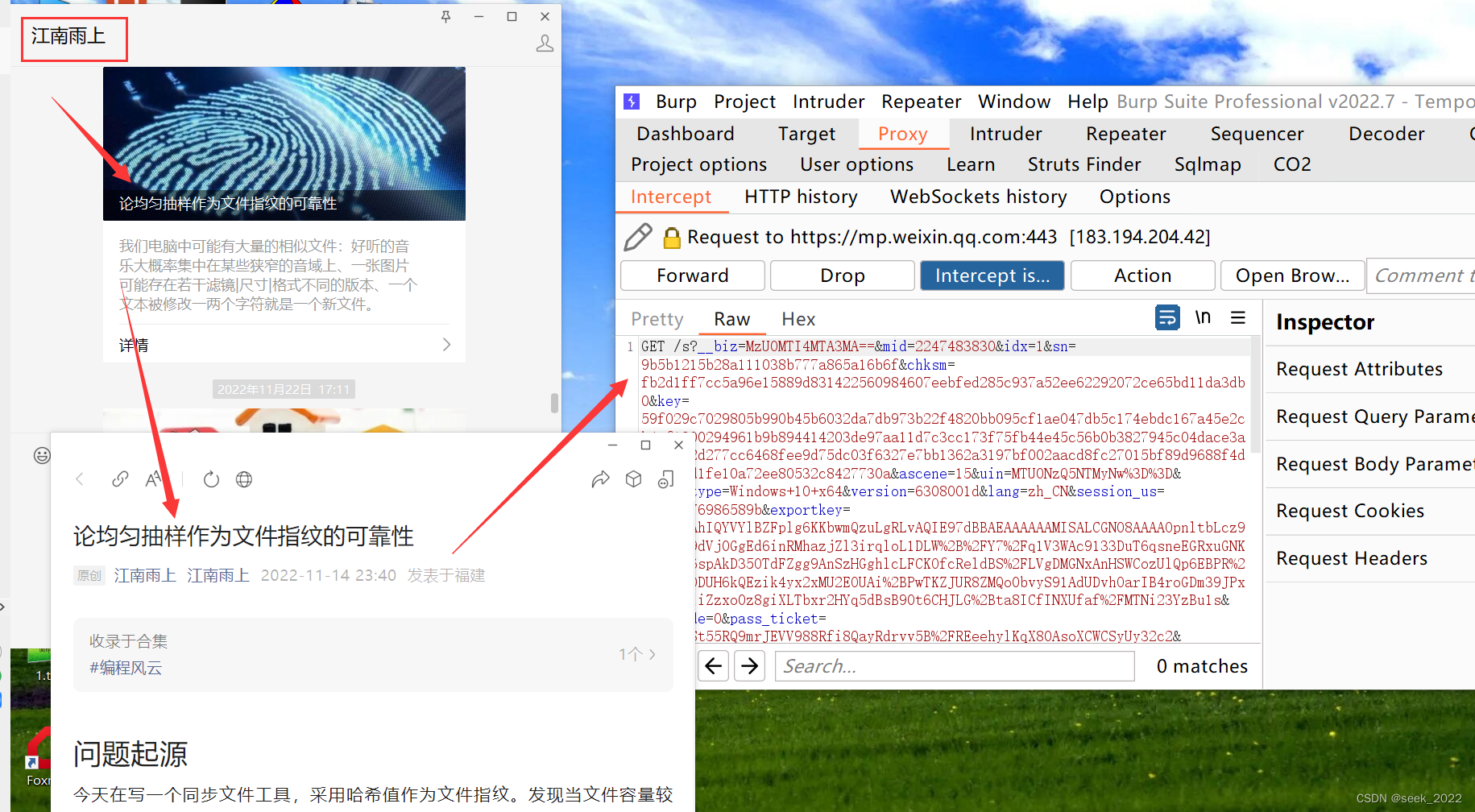Open the User options tab
Screen dimensions: 1475x812
point(856,164)
